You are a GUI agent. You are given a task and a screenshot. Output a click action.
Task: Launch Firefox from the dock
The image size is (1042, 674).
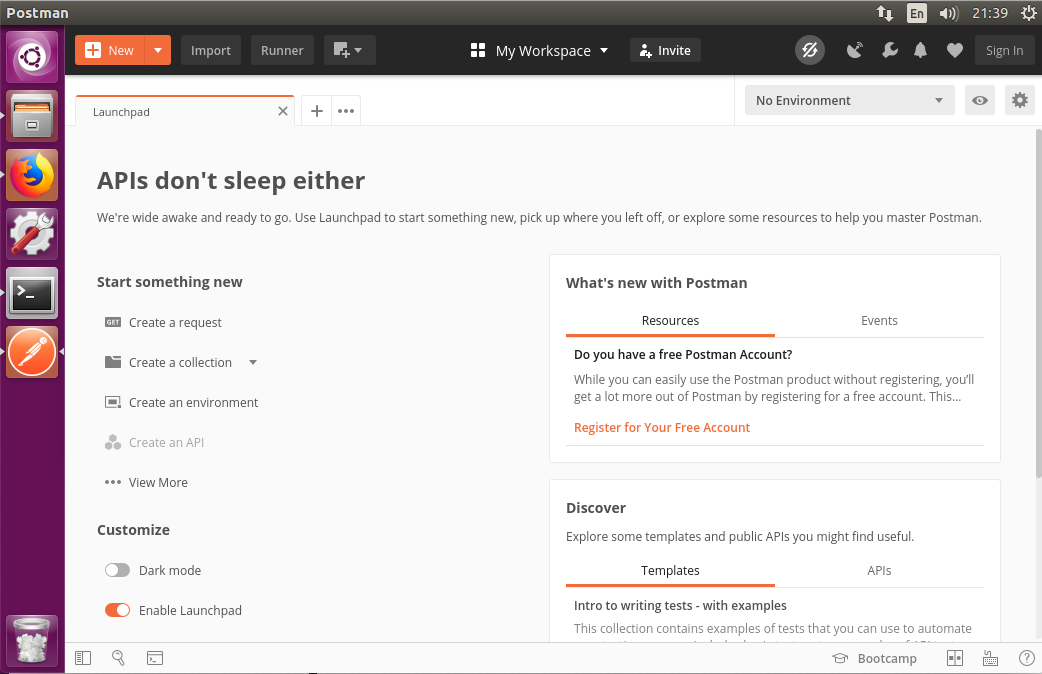(32, 175)
